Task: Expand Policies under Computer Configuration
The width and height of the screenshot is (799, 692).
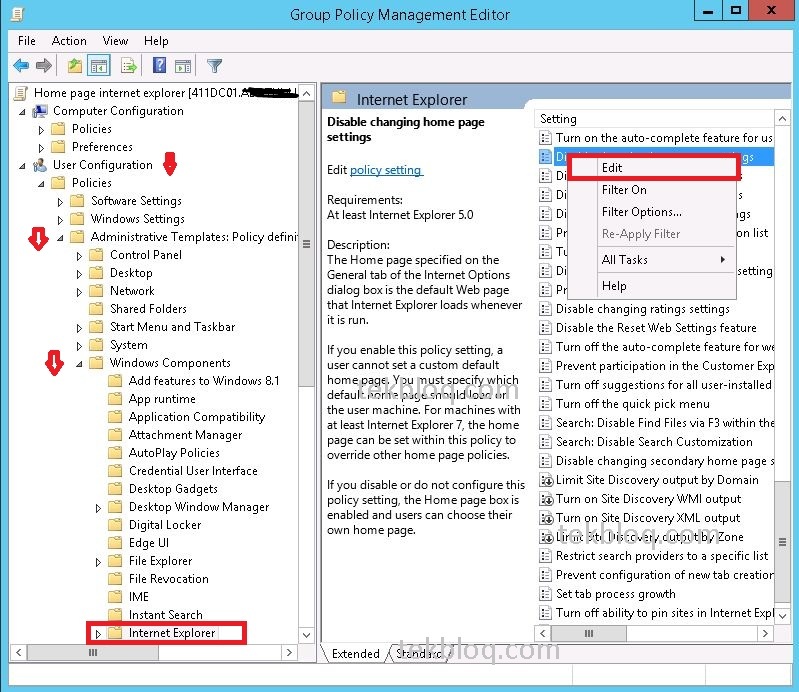Action: (41, 130)
